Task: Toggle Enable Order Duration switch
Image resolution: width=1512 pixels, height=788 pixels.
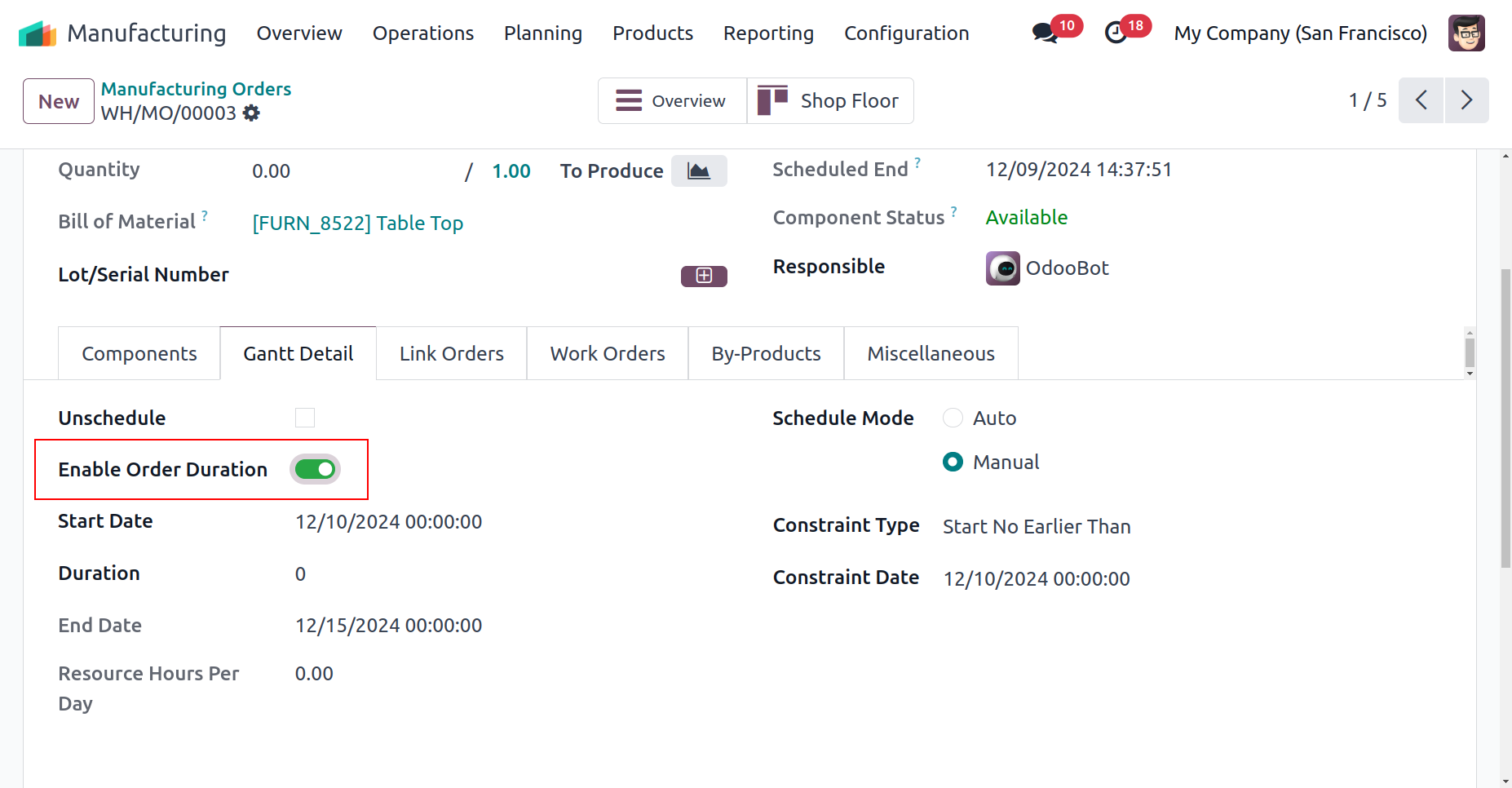Action: click(x=315, y=469)
